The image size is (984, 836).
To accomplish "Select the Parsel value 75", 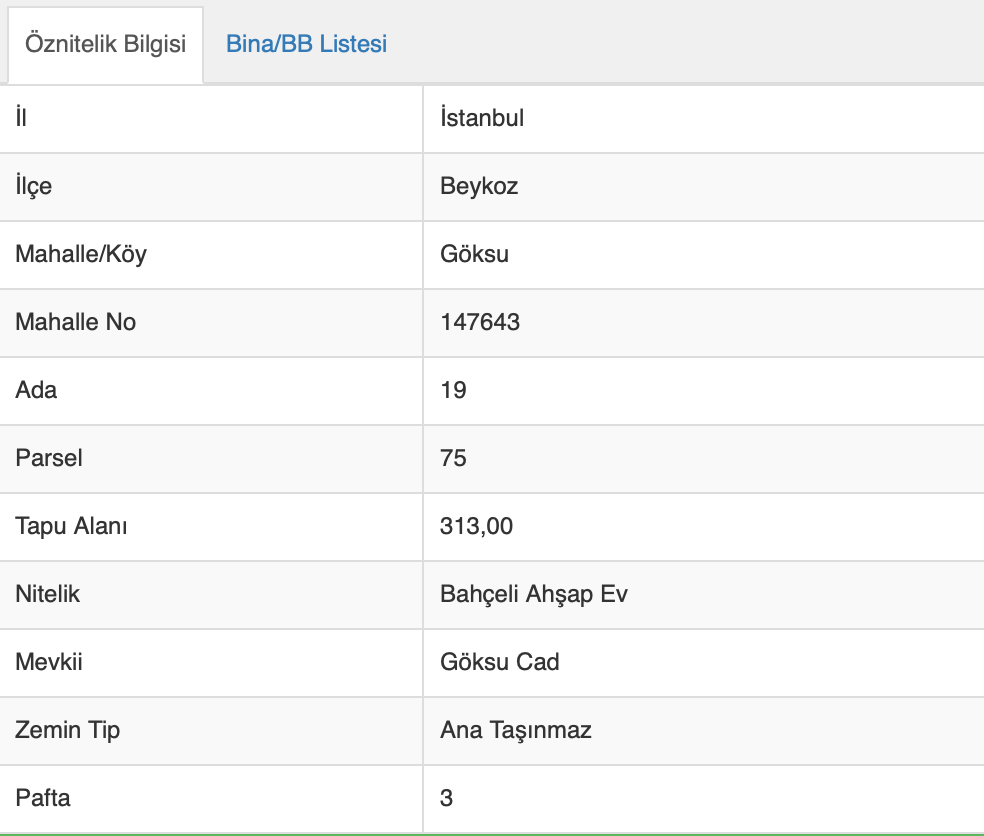I will 453,458.
